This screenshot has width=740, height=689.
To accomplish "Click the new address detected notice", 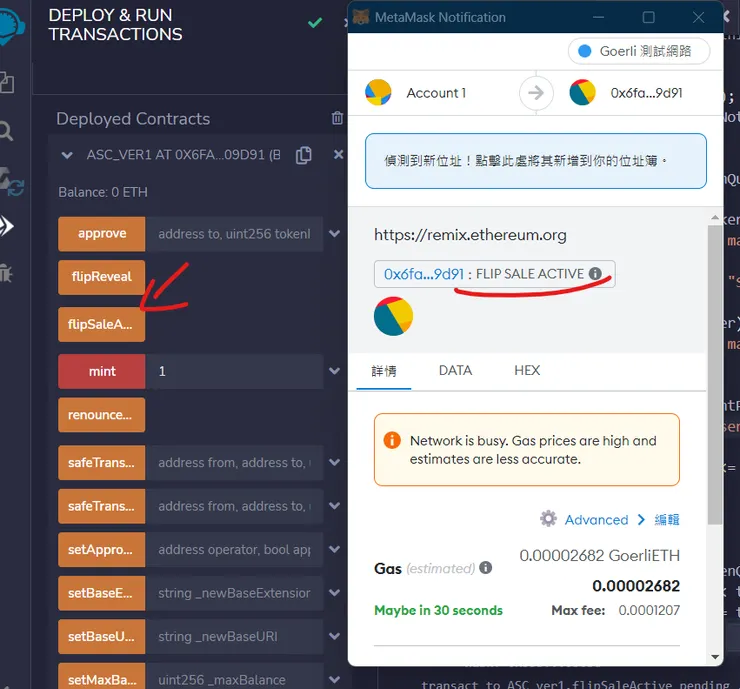I will click(536, 161).
